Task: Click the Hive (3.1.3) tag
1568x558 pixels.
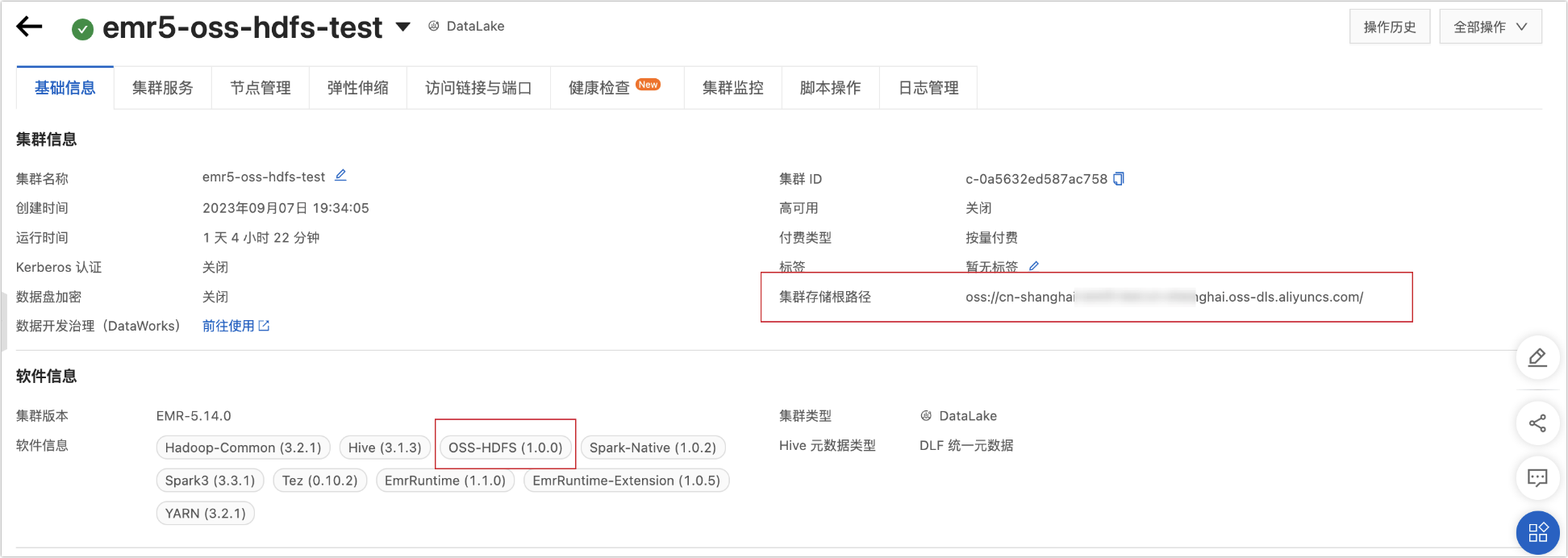Action: (385, 448)
